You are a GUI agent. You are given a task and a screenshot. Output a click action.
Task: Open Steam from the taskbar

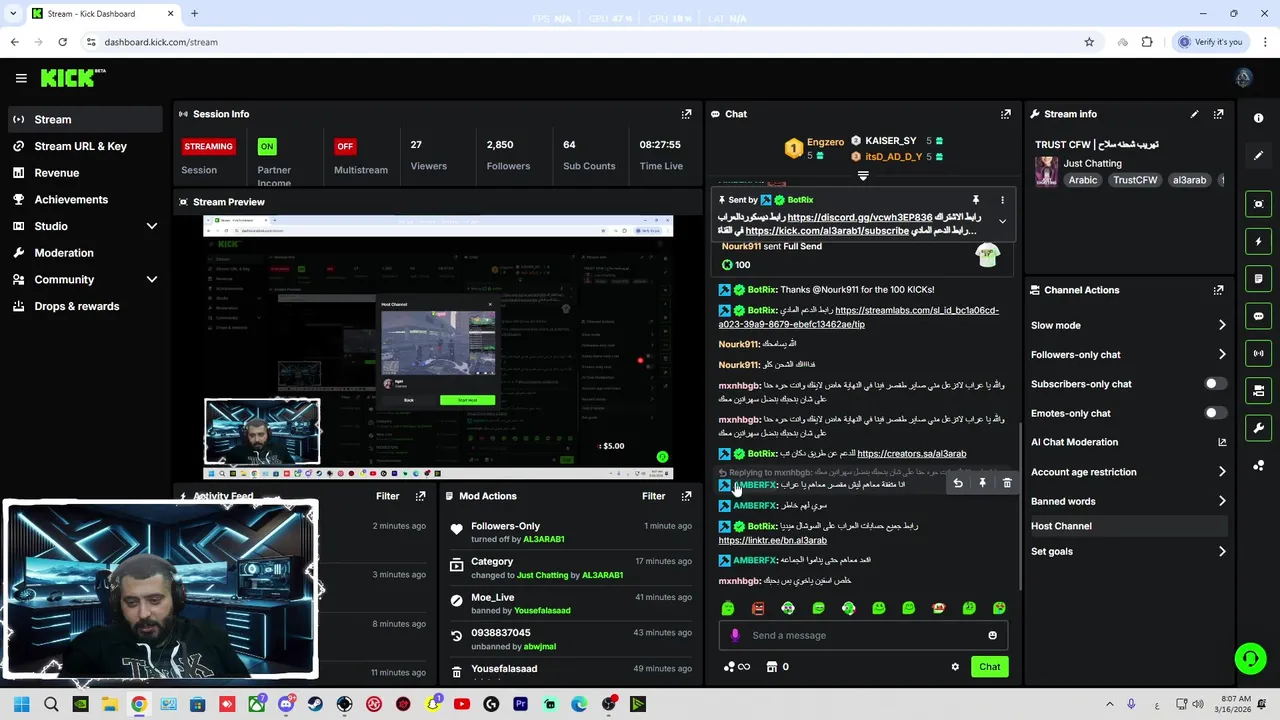[315, 704]
